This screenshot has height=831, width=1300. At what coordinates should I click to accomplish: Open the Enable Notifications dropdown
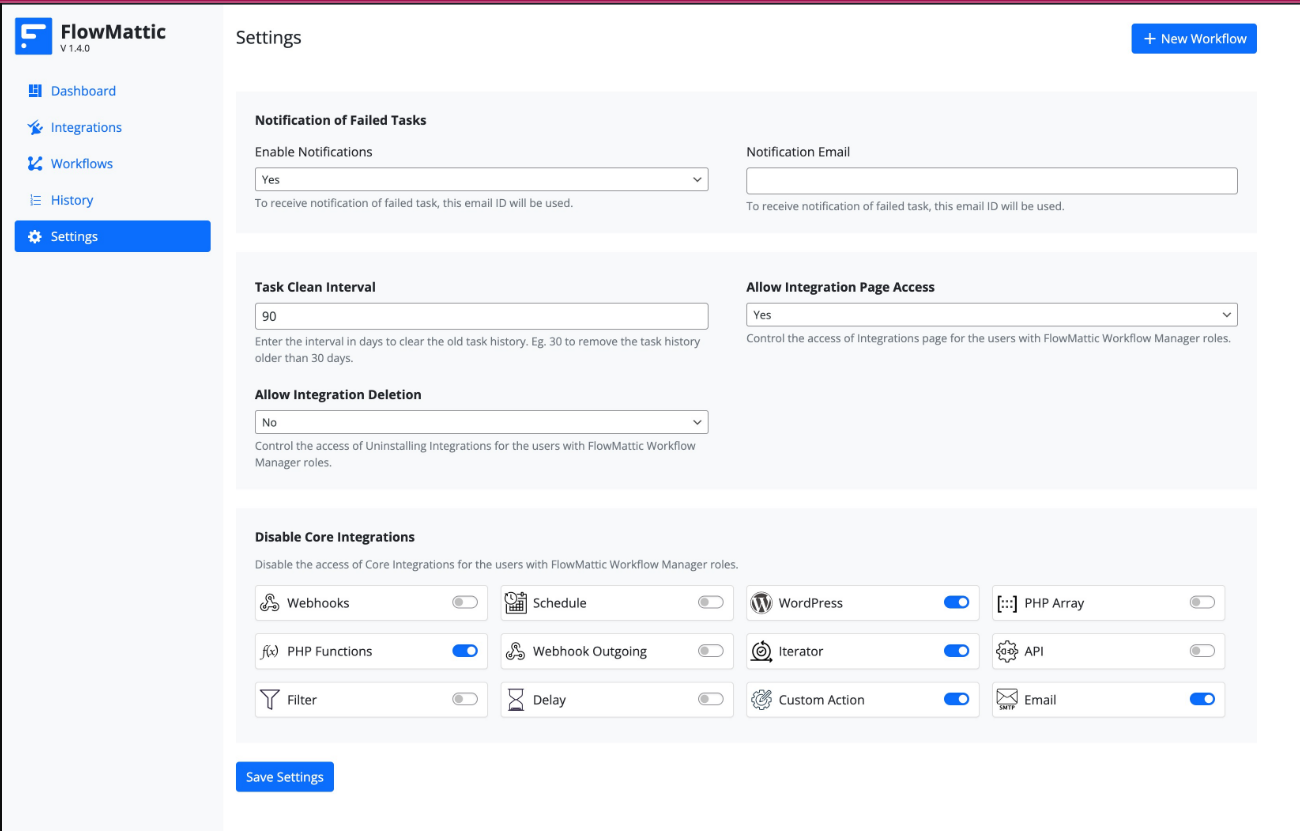[x=481, y=180]
